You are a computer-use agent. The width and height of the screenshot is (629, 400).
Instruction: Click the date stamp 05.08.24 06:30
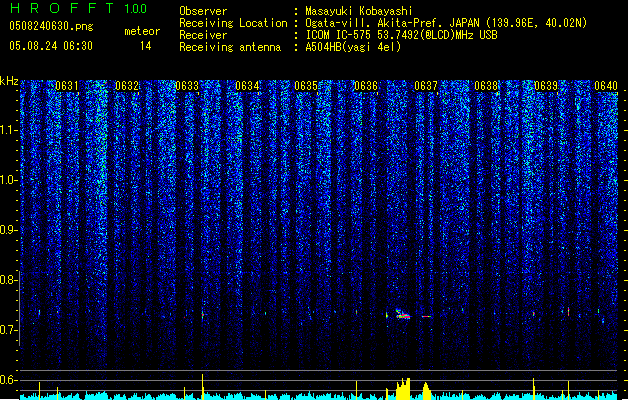pyautogui.click(x=51, y=46)
